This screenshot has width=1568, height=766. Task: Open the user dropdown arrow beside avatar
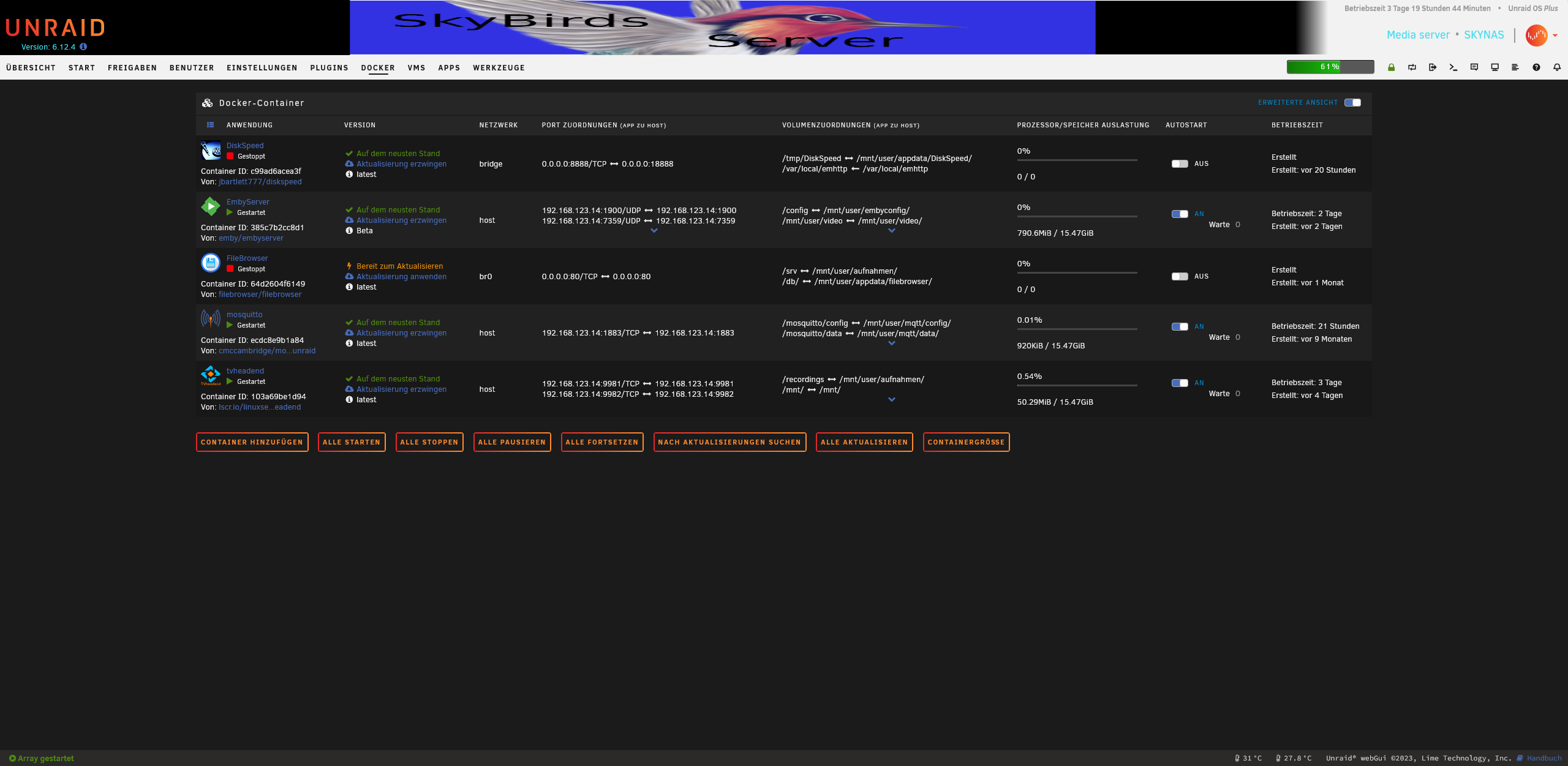pos(1555,36)
